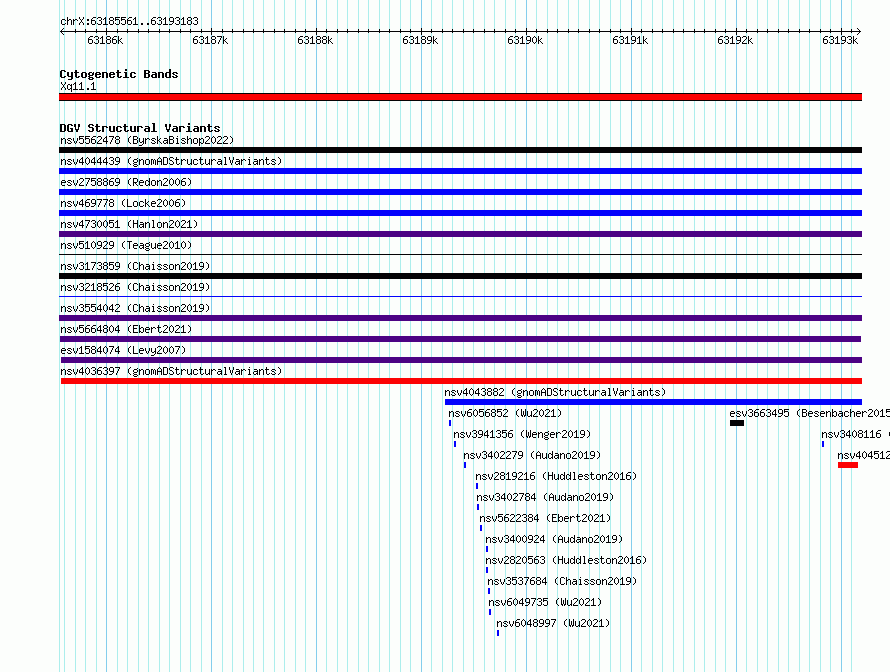Open variant nsv5664804 (Ebert2021) label
Viewport: 890px width, 672px height.
[x=126, y=329]
